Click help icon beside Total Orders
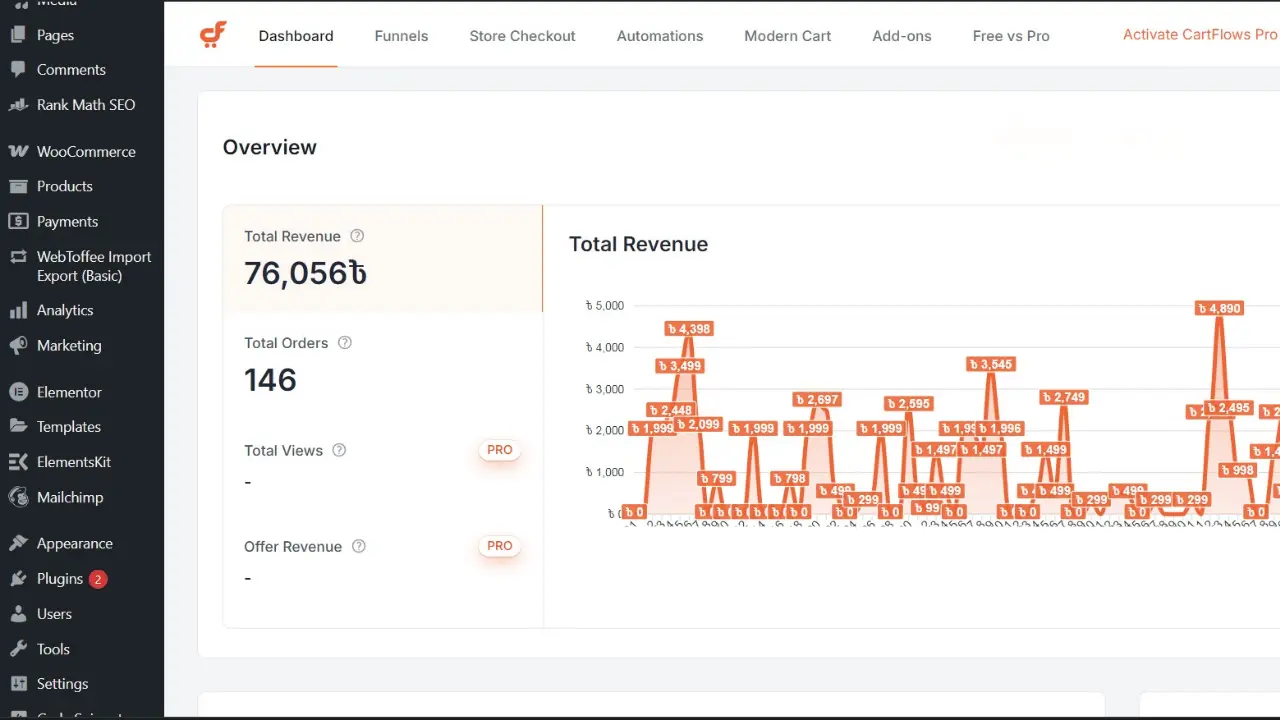1280x720 pixels. [345, 343]
